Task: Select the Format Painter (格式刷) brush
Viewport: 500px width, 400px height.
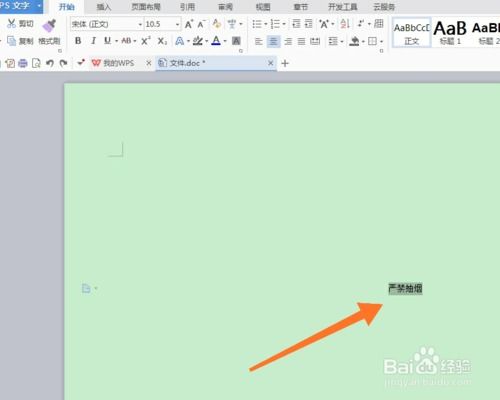Action: point(49,33)
